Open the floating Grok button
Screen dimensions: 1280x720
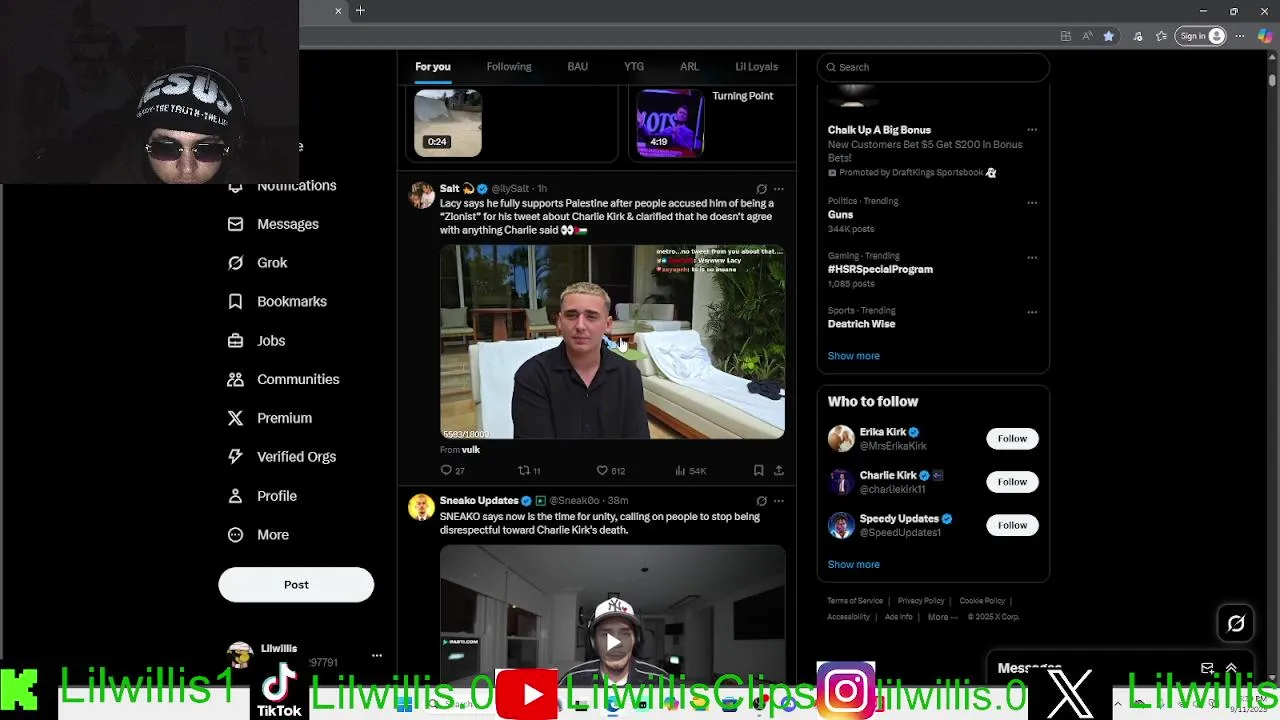(1236, 624)
